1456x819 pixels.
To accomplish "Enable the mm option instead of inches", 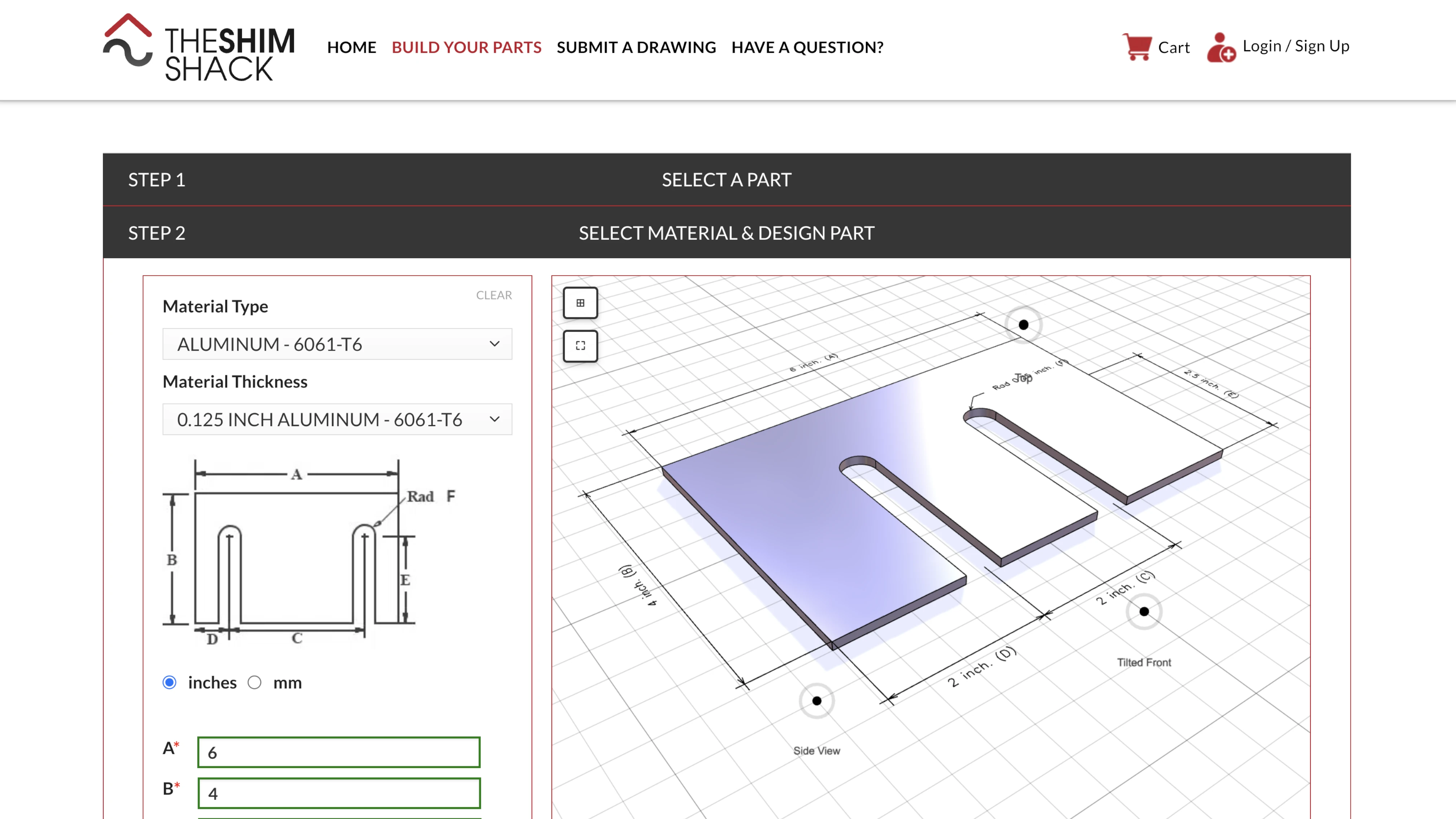I will click(x=255, y=682).
